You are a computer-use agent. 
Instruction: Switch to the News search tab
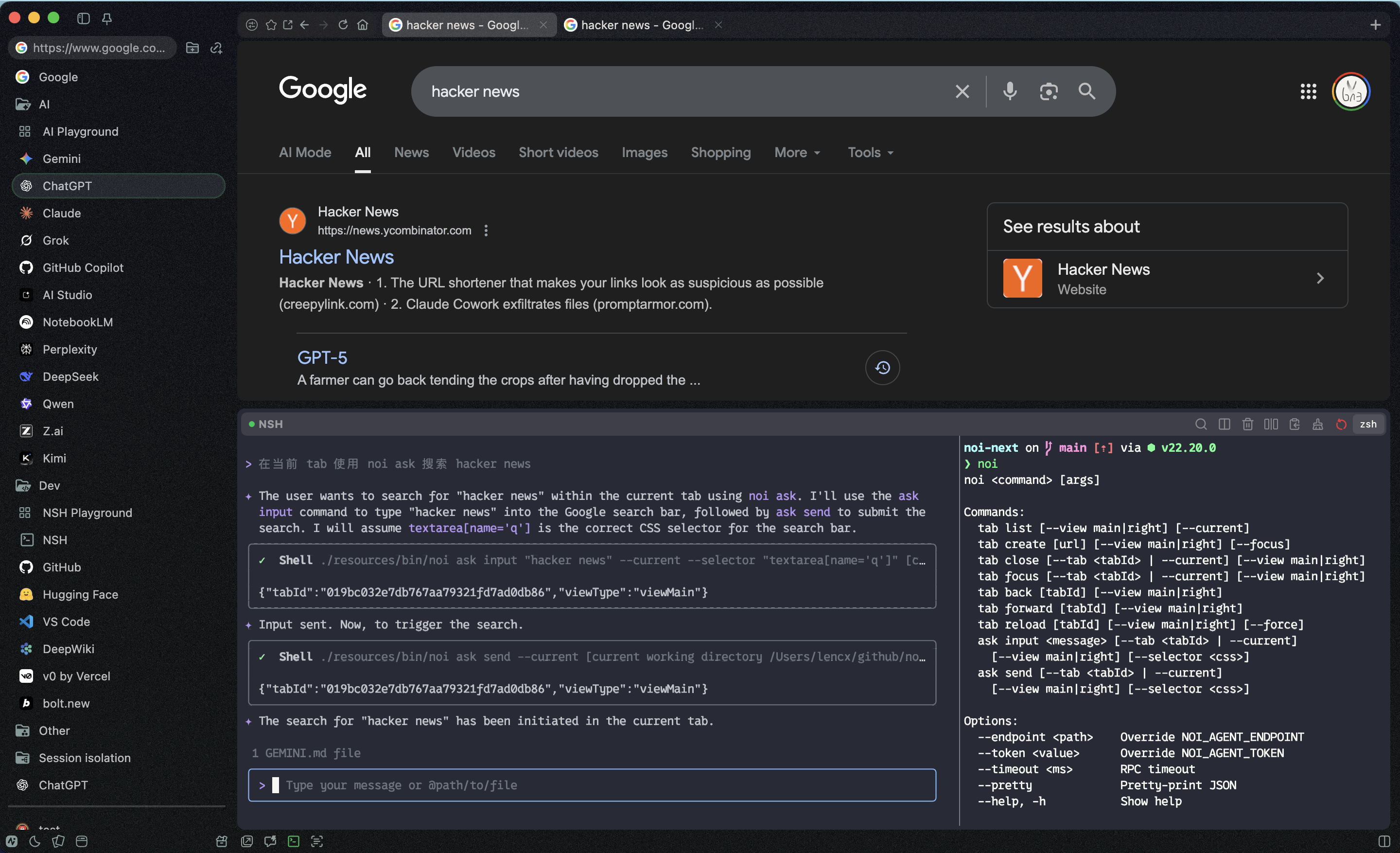click(x=411, y=152)
